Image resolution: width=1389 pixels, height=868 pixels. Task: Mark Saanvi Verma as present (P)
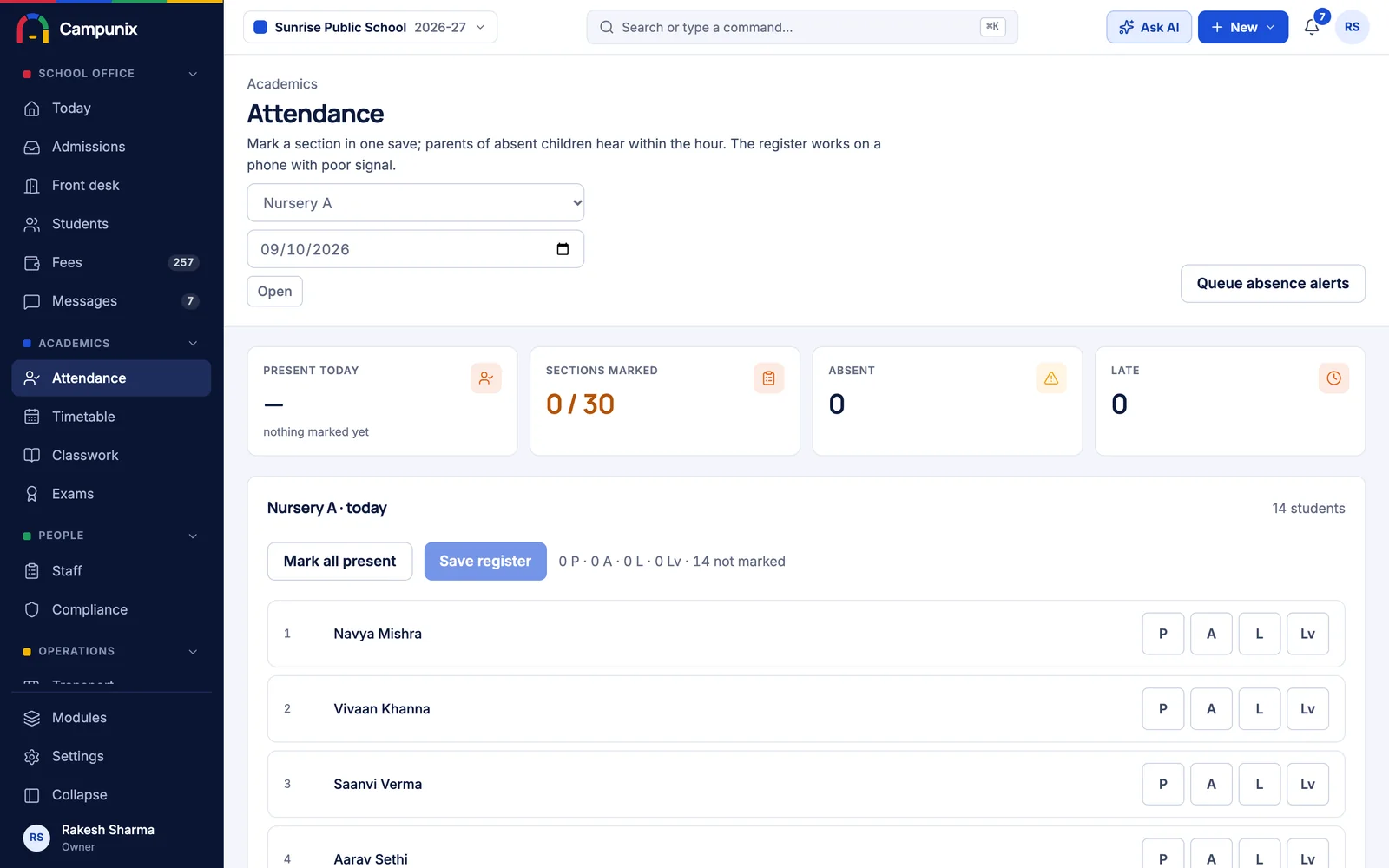click(1163, 784)
